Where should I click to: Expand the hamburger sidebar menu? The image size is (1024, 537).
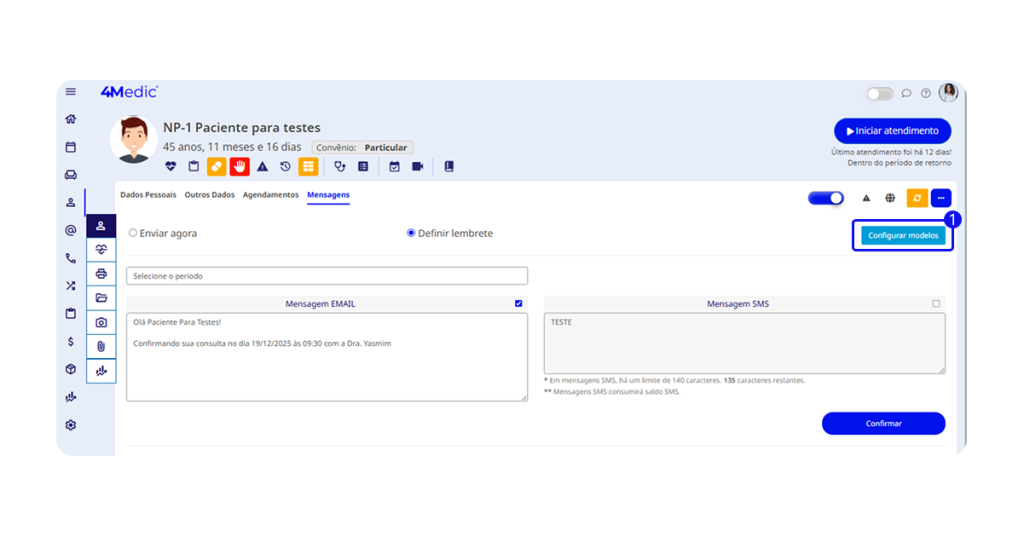[71, 92]
